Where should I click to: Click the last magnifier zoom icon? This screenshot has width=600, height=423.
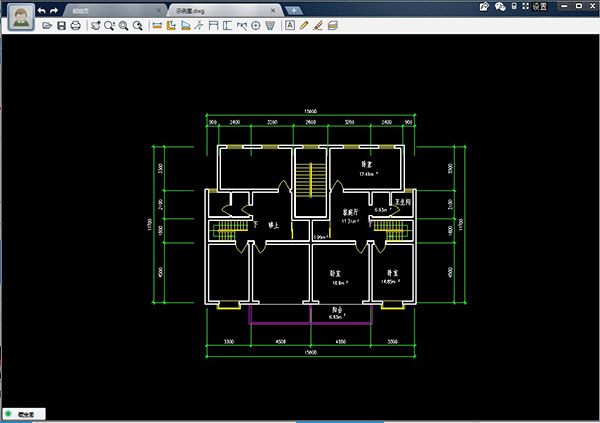coord(137,26)
